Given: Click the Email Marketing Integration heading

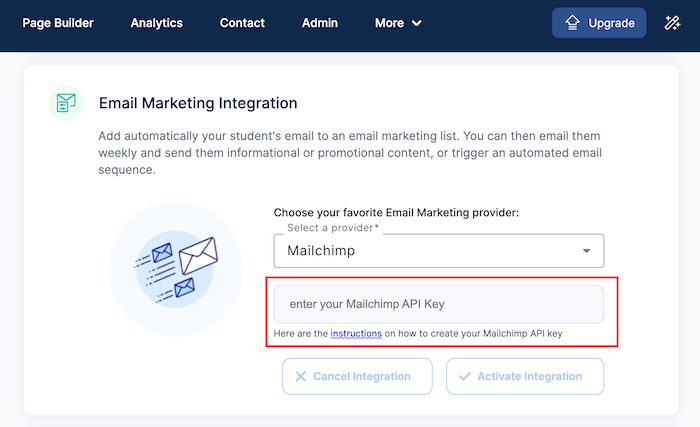Looking at the screenshot, I should click(x=198, y=103).
